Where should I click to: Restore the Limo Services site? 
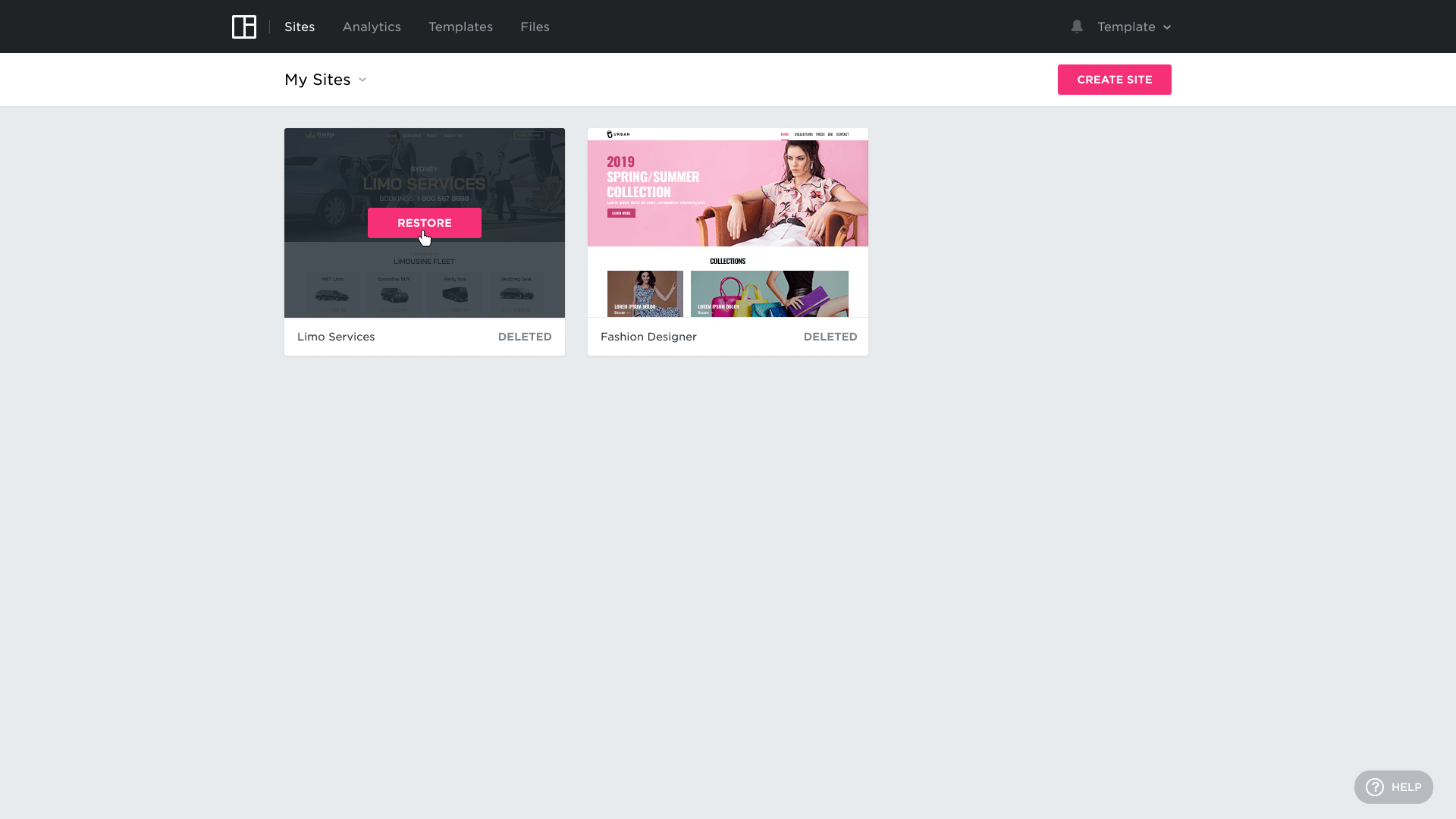click(425, 223)
